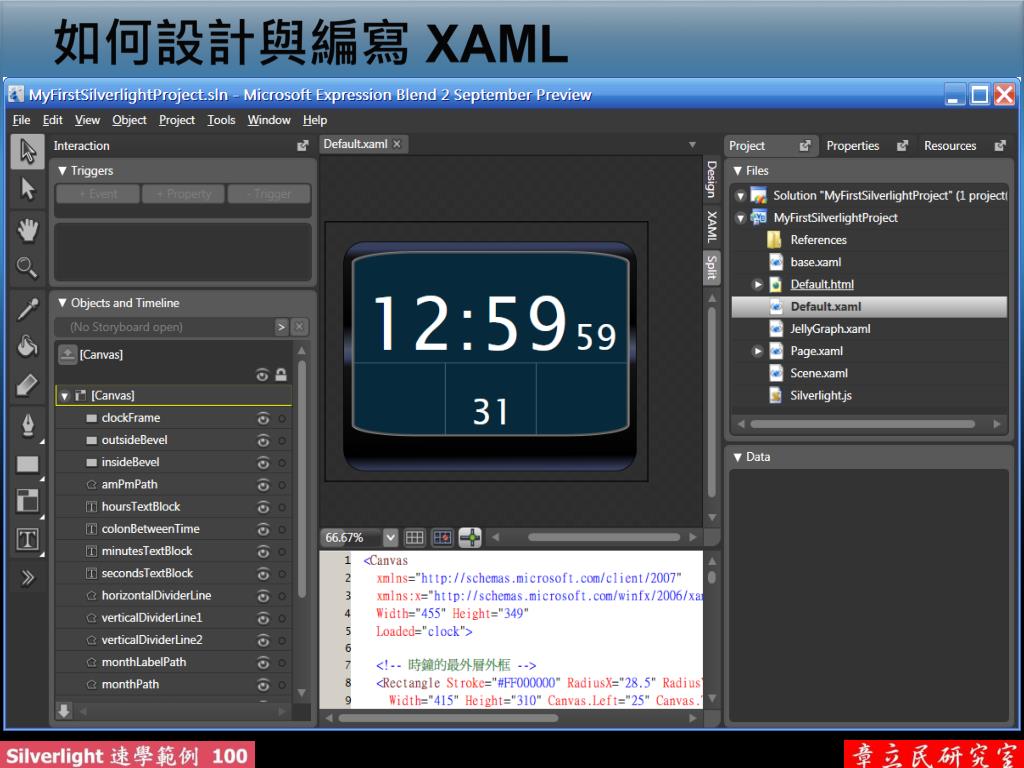
Task: Choose the Pan hand tool
Action: tap(27, 229)
